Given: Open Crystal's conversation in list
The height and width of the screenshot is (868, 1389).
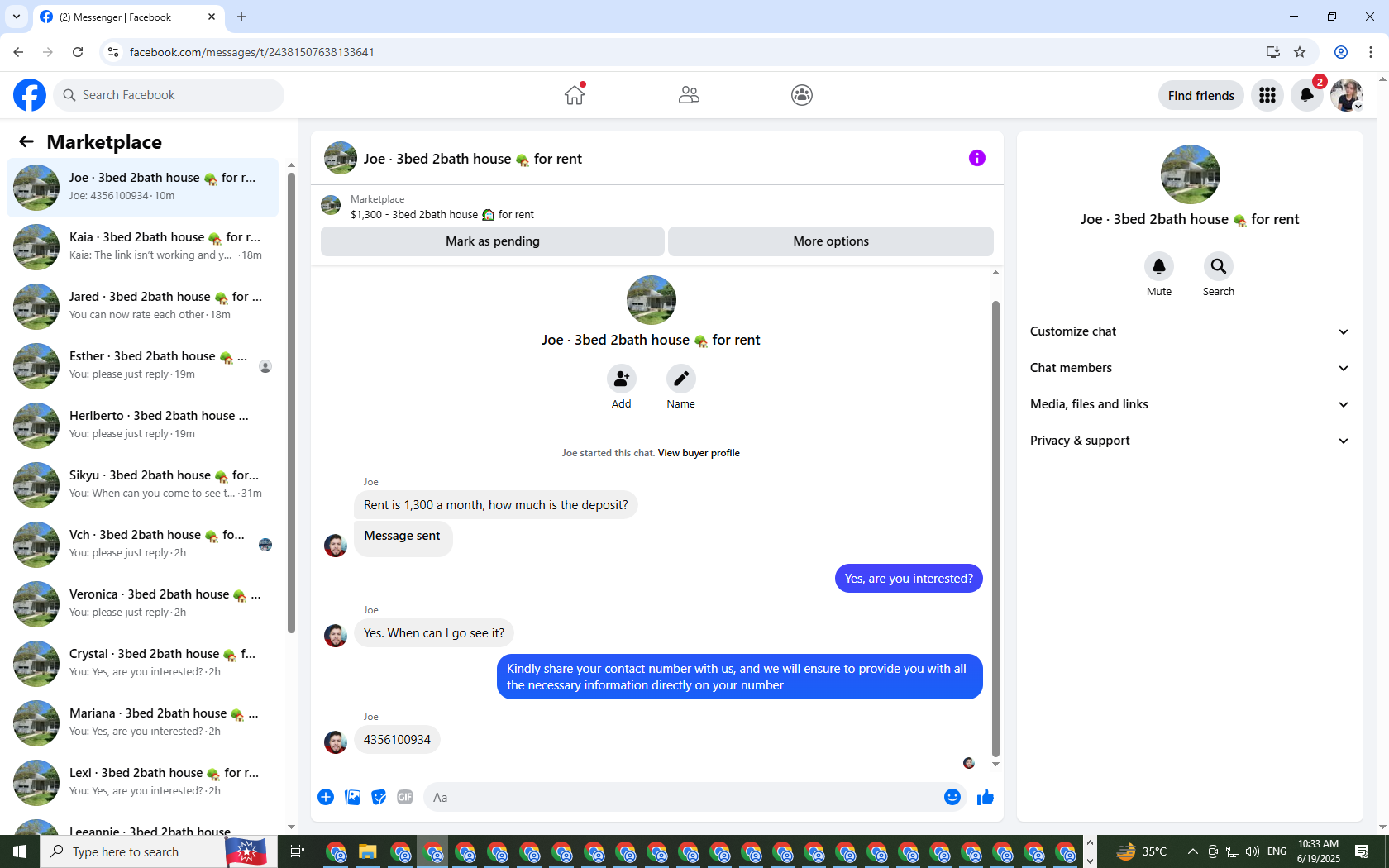Looking at the screenshot, I should 142,663.
